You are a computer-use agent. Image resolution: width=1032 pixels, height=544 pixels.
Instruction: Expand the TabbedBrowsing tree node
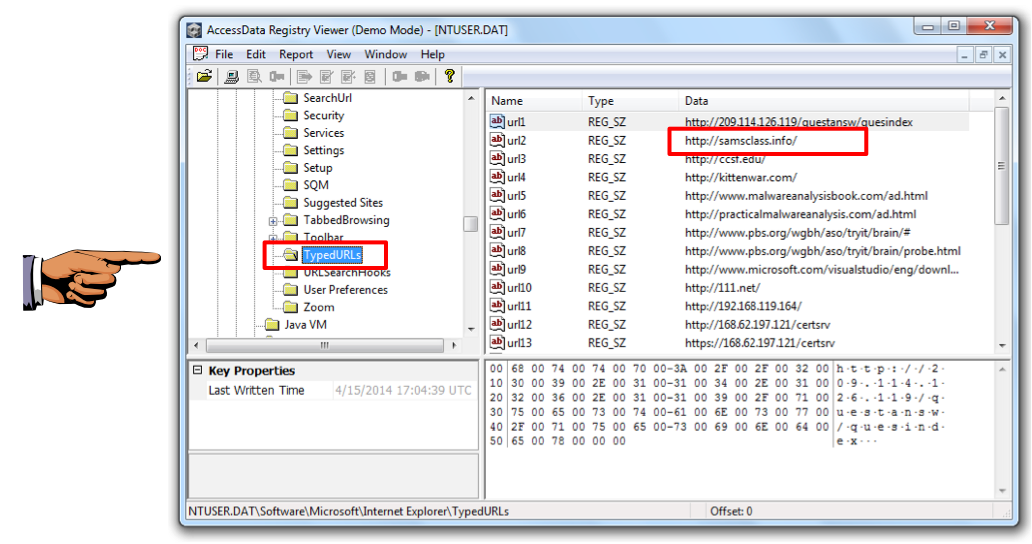click(272, 221)
